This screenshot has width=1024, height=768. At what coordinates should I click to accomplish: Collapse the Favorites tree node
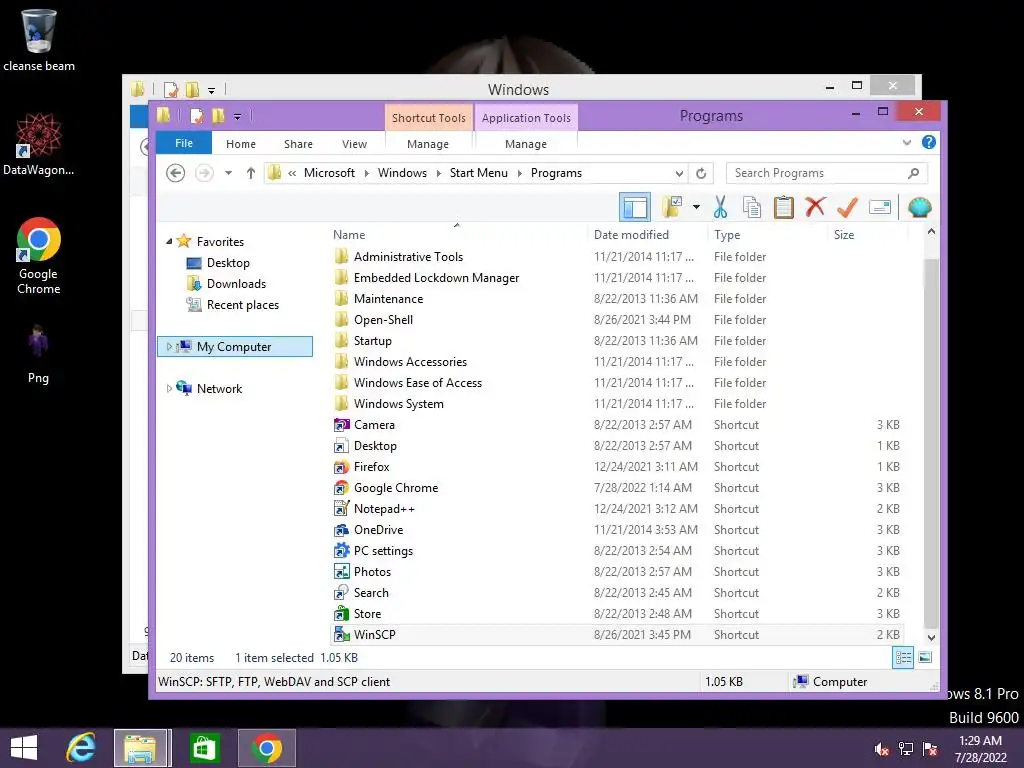click(169, 242)
